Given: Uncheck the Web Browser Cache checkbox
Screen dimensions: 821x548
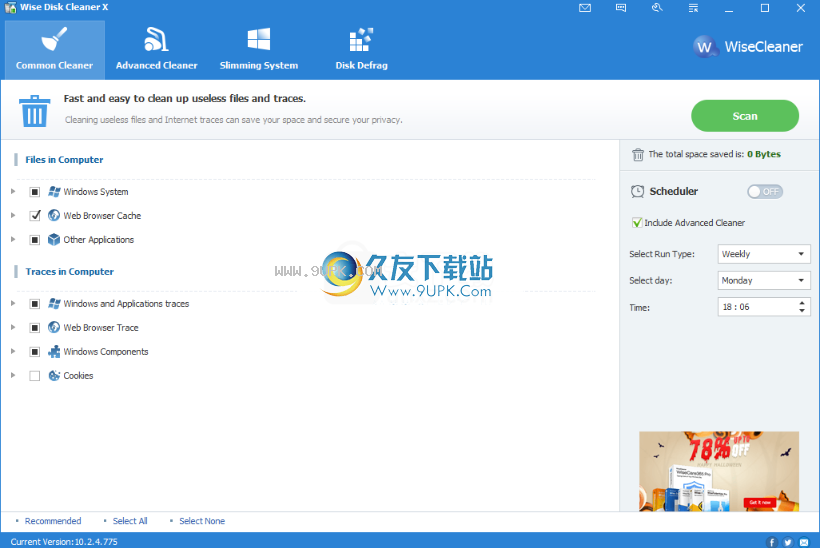Looking at the screenshot, I should [x=35, y=216].
